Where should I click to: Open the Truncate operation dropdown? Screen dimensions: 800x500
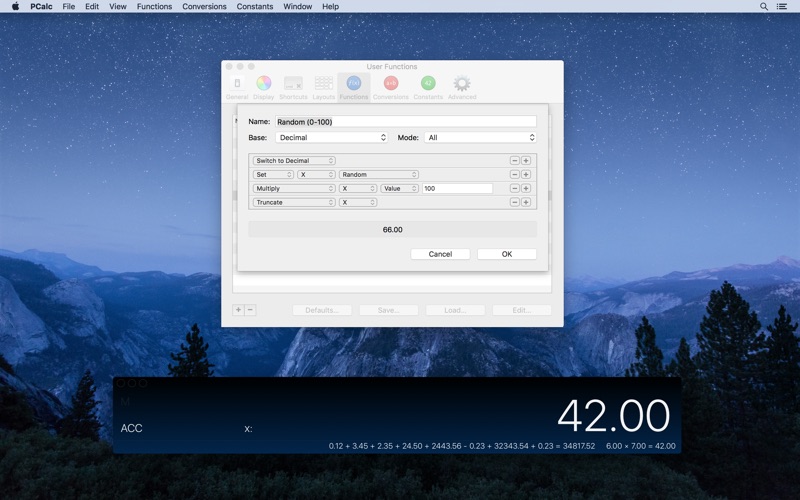point(294,202)
